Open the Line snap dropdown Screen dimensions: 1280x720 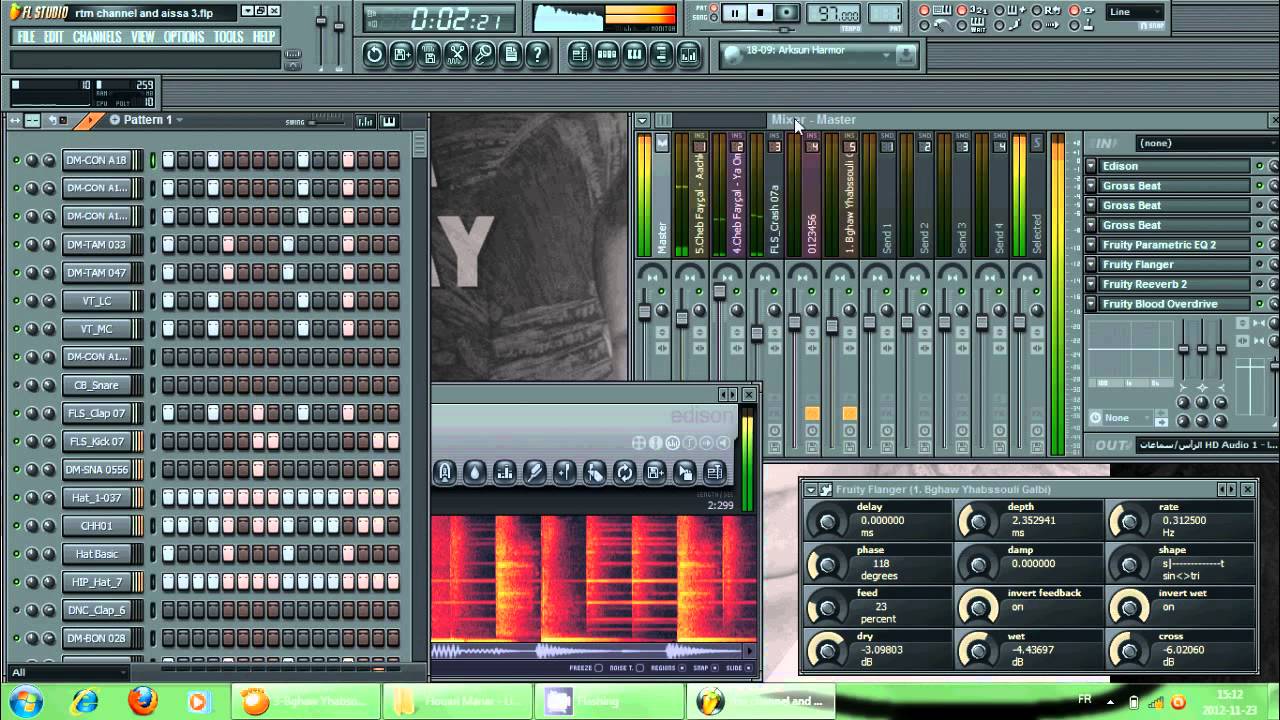point(1135,12)
